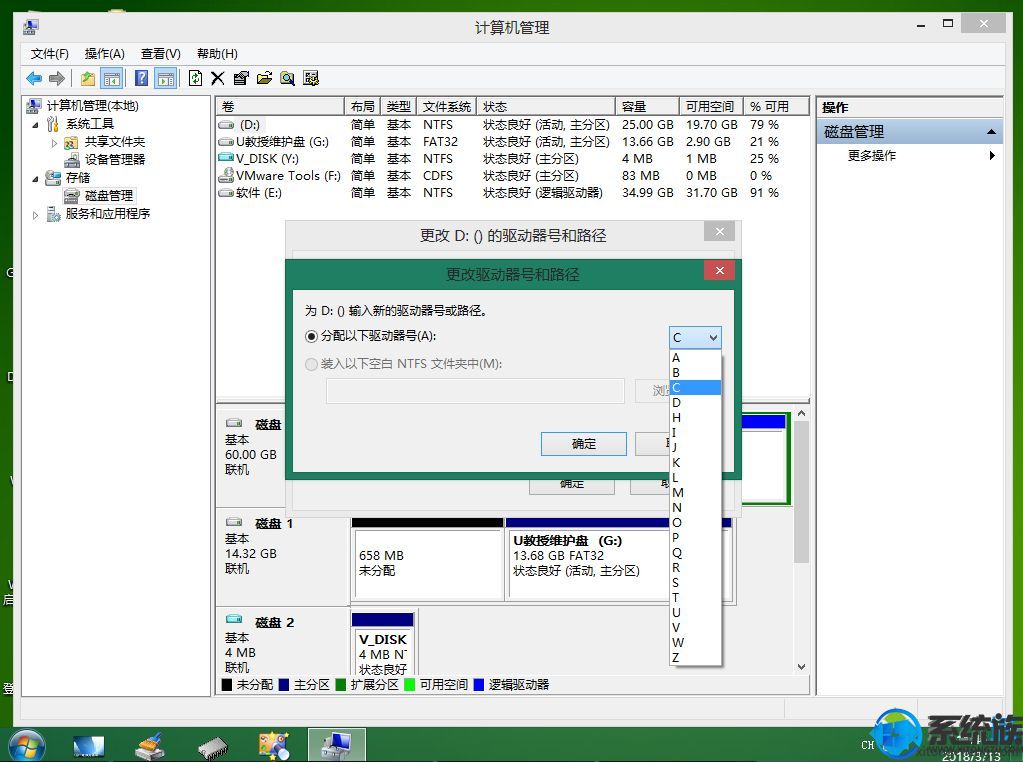Sort by the 文件系统 column header

[446, 106]
